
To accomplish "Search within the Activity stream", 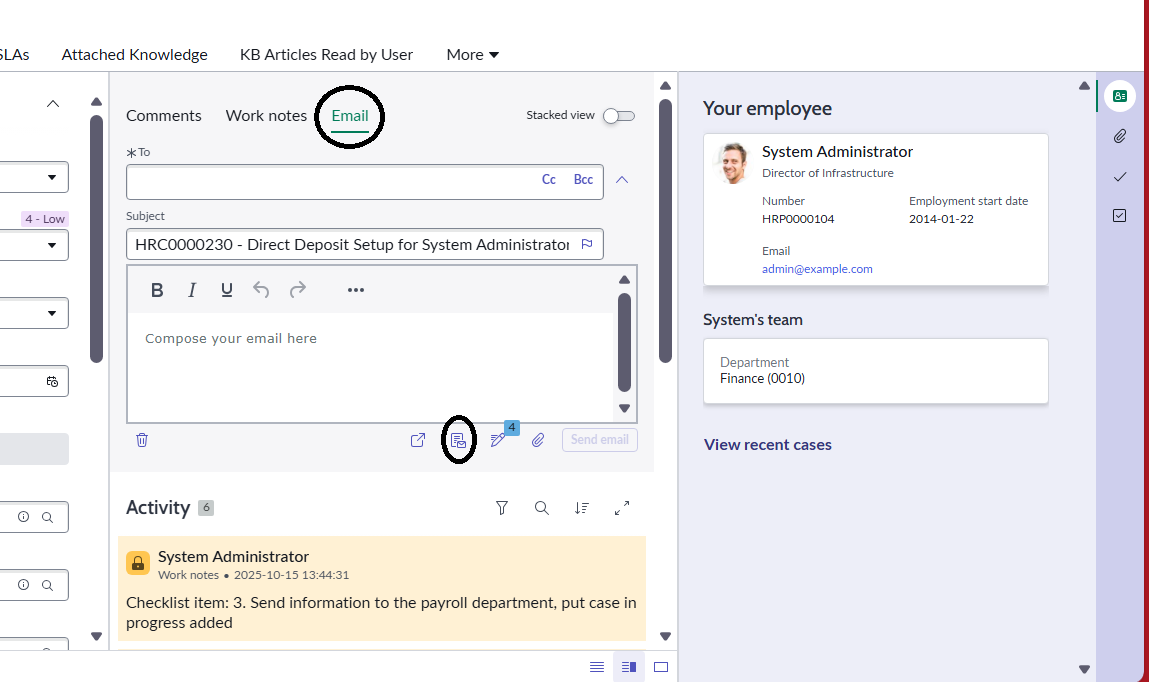I will [542, 508].
